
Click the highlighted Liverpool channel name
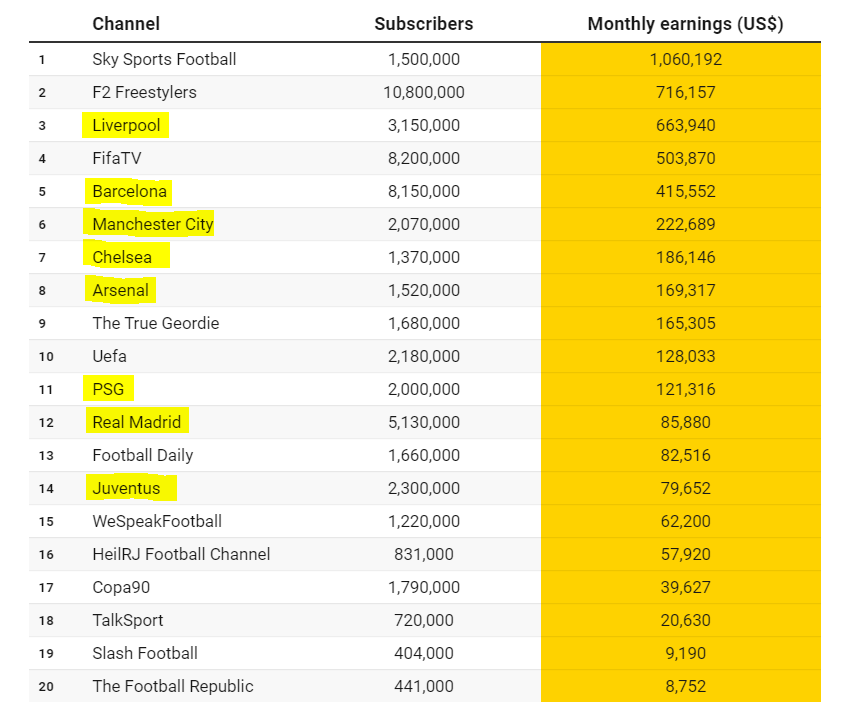tap(126, 125)
